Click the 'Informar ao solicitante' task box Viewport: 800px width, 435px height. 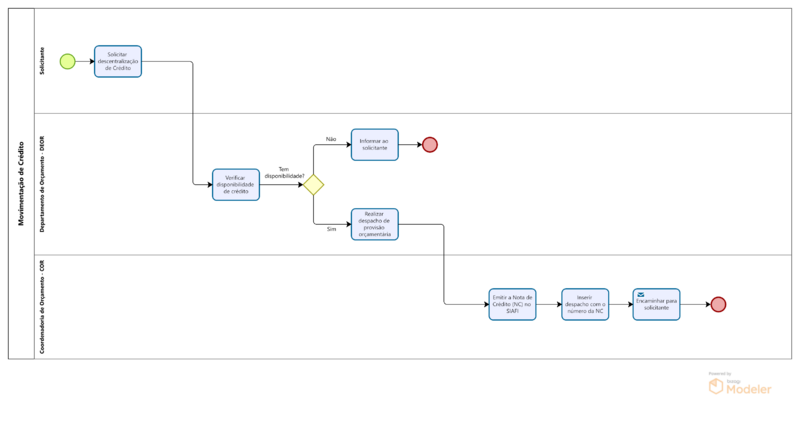coord(374,144)
